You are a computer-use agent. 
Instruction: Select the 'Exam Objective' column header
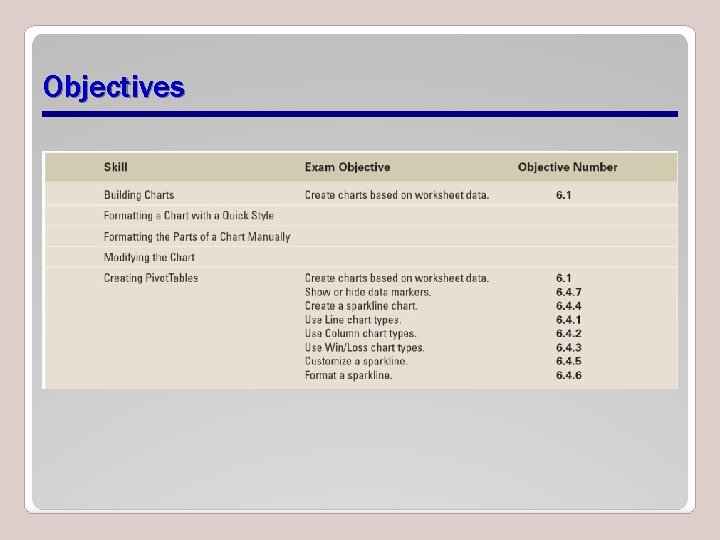(x=348, y=167)
